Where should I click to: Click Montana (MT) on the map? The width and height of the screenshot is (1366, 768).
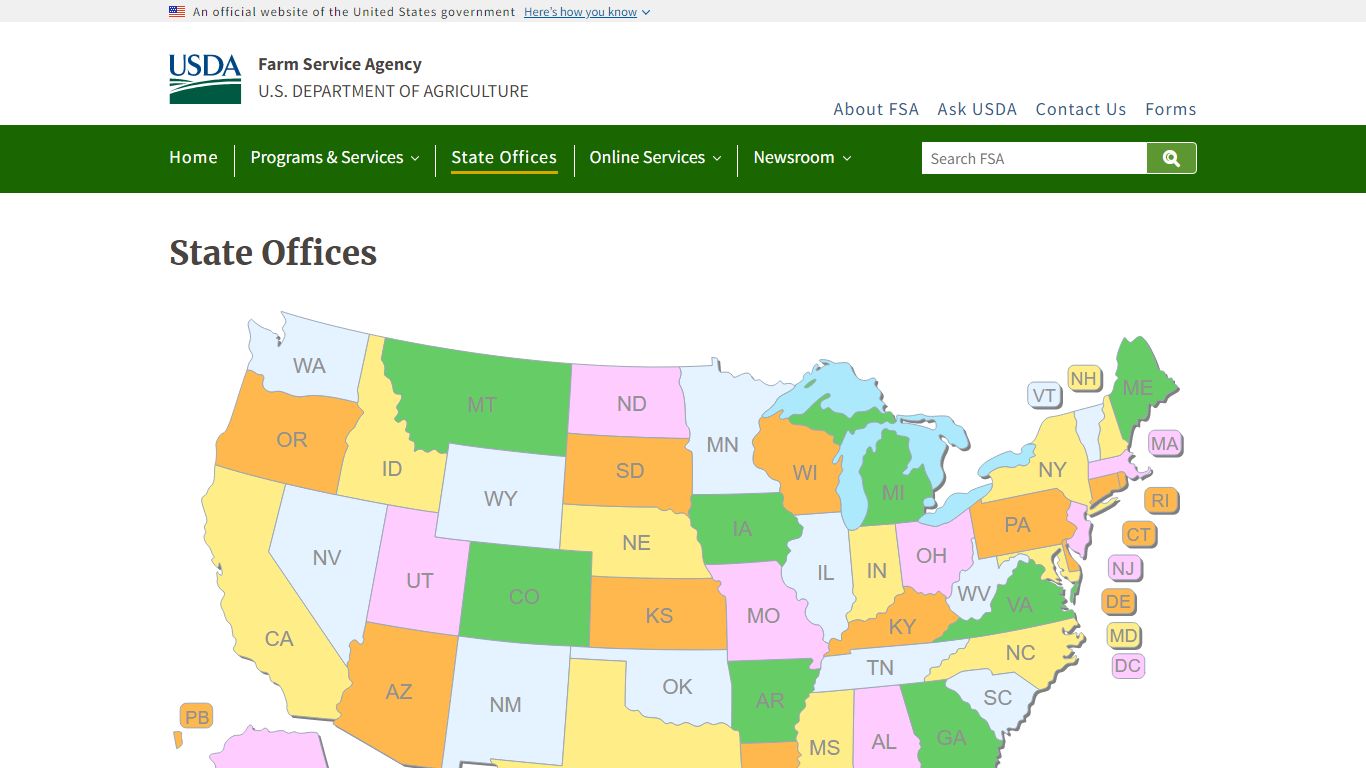pyautogui.click(x=482, y=405)
